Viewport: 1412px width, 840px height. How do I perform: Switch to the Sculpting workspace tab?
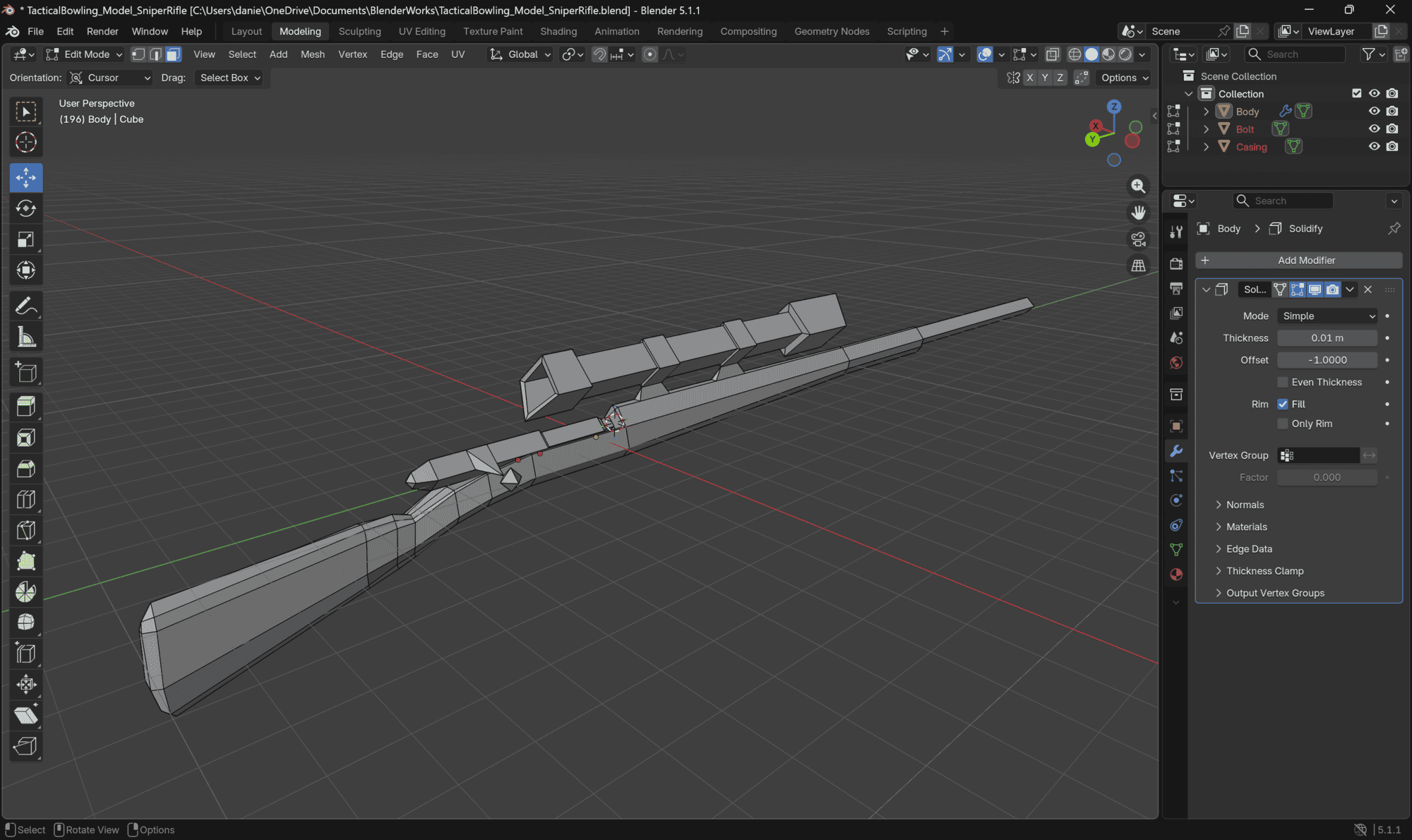coord(359,31)
